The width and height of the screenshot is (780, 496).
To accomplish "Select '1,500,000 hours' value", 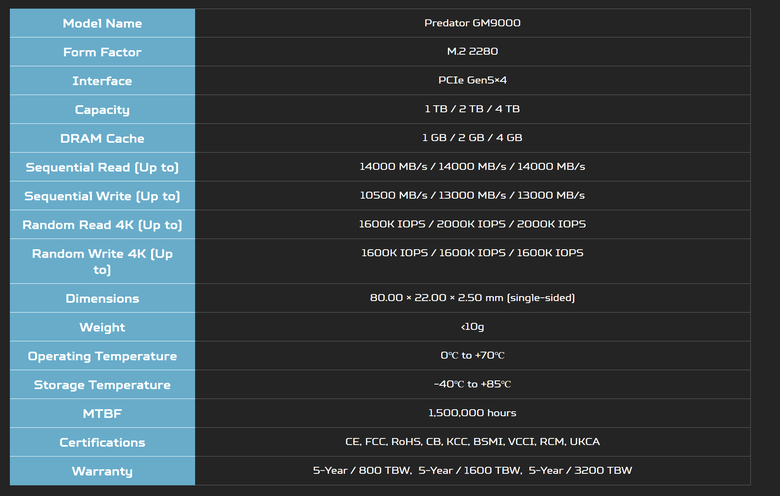I will pos(472,413).
